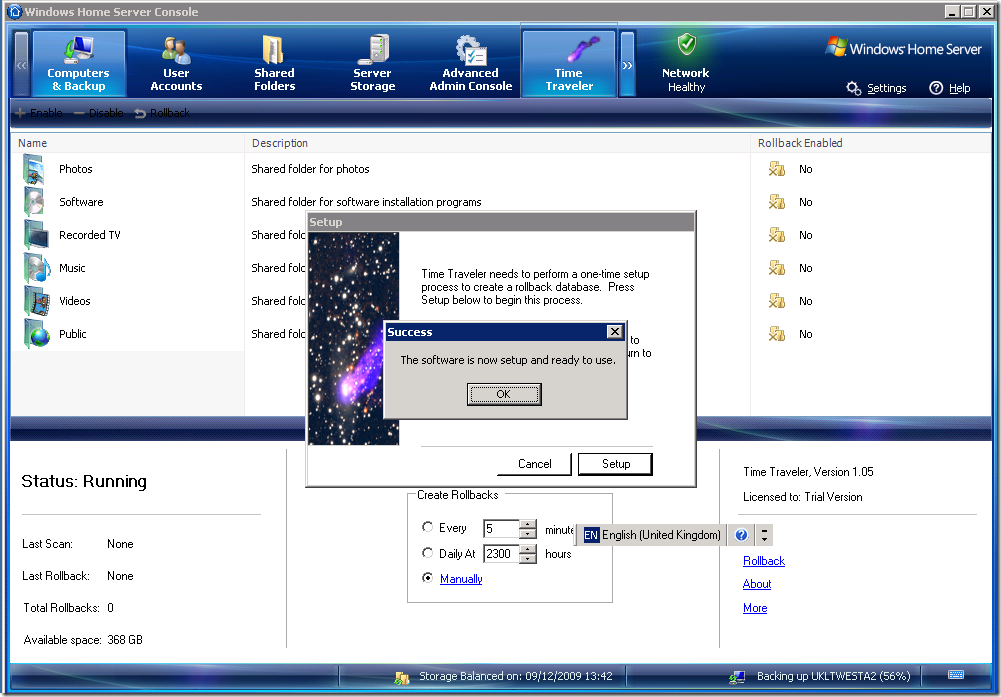Select the Daily At radio button
Screen dimensions: 1001x697
[x=428, y=553]
